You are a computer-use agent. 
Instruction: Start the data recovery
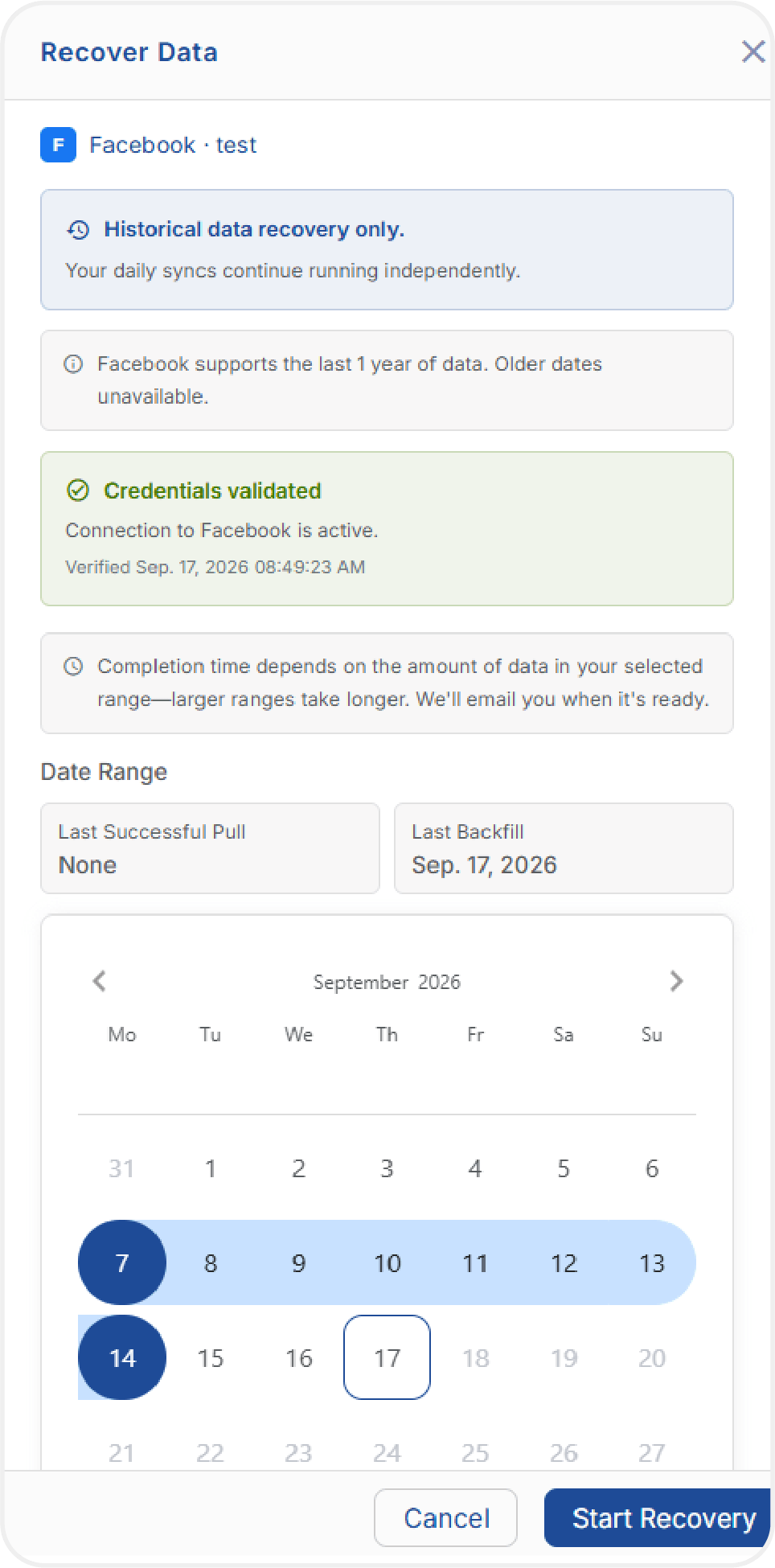[658, 1517]
